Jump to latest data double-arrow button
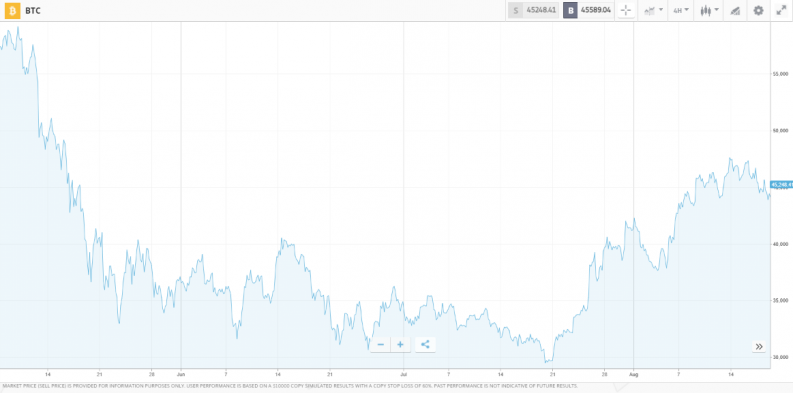The image size is (793, 393). click(x=759, y=346)
